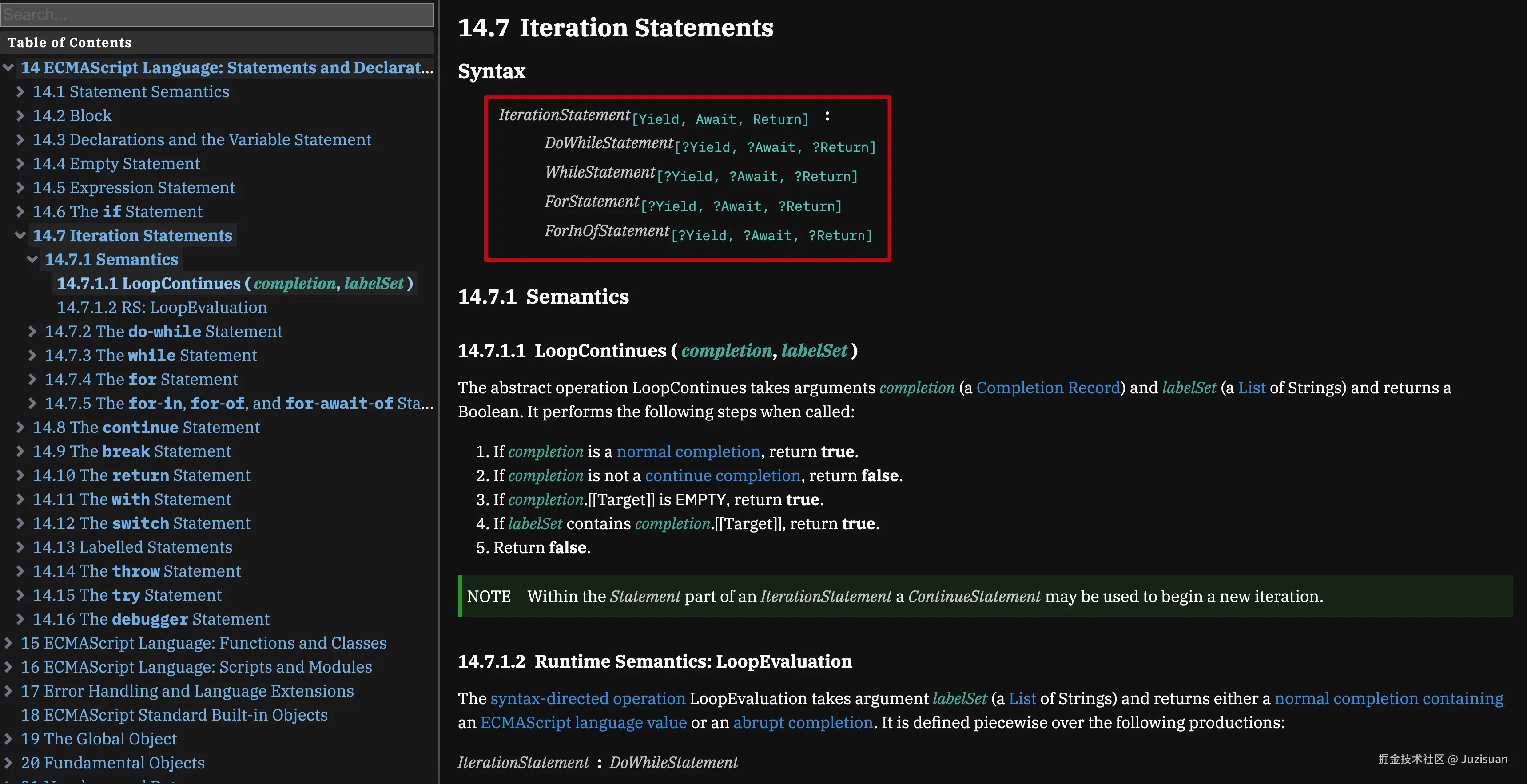Click the DoWhileStatement production in Syntax box
Screen dimensions: 1527x784
609,143
